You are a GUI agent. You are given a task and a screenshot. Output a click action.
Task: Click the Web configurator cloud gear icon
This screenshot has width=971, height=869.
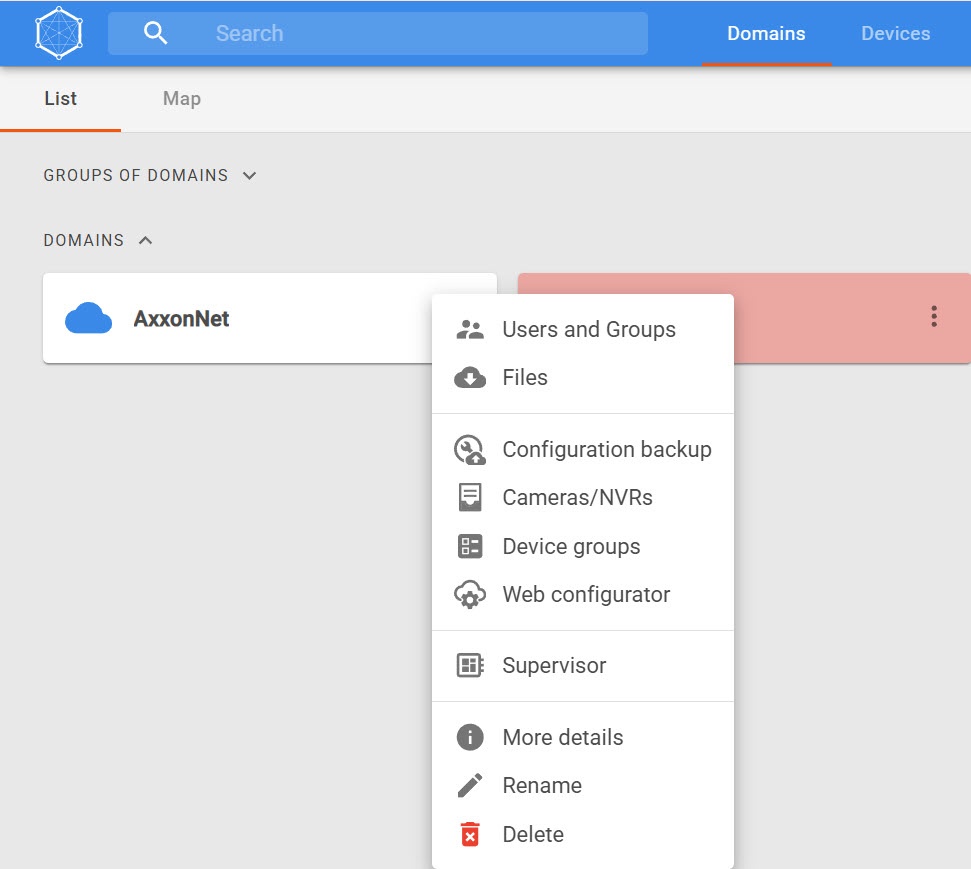[470, 595]
